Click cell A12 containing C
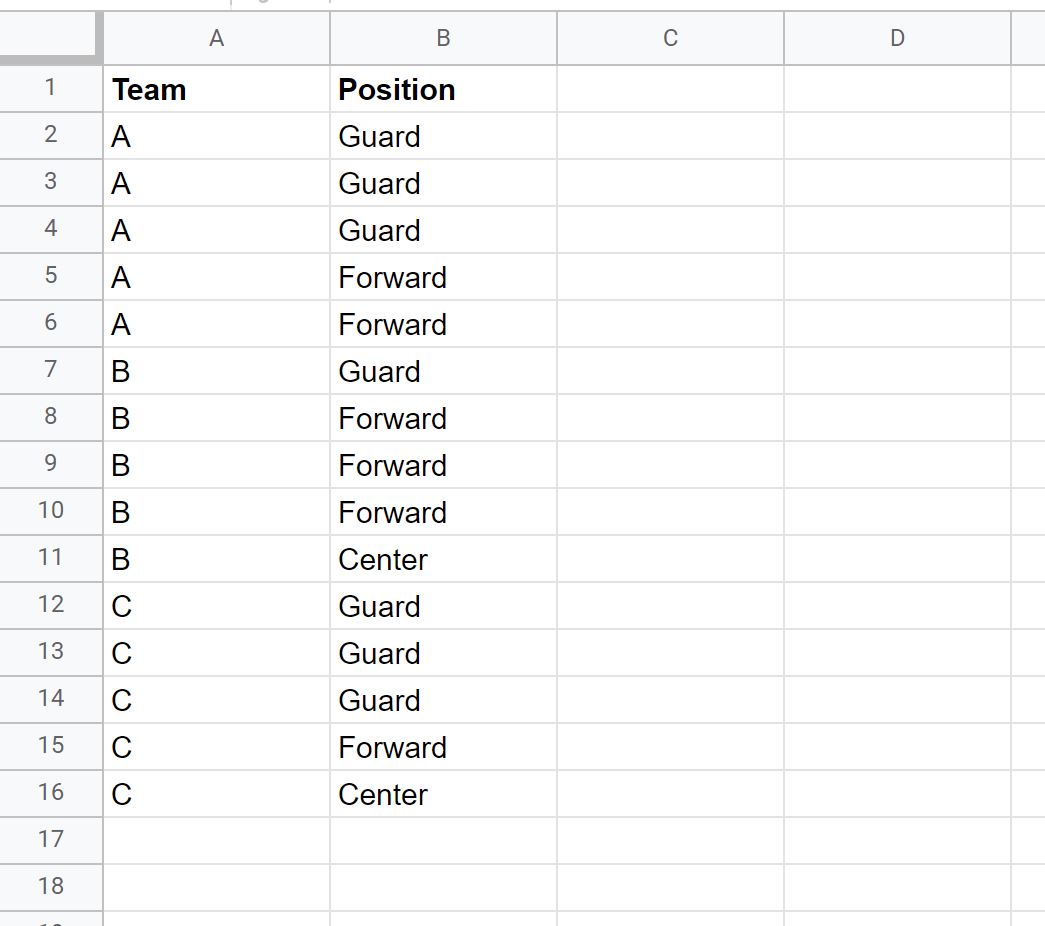 pyautogui.click(x=217, y=605)
